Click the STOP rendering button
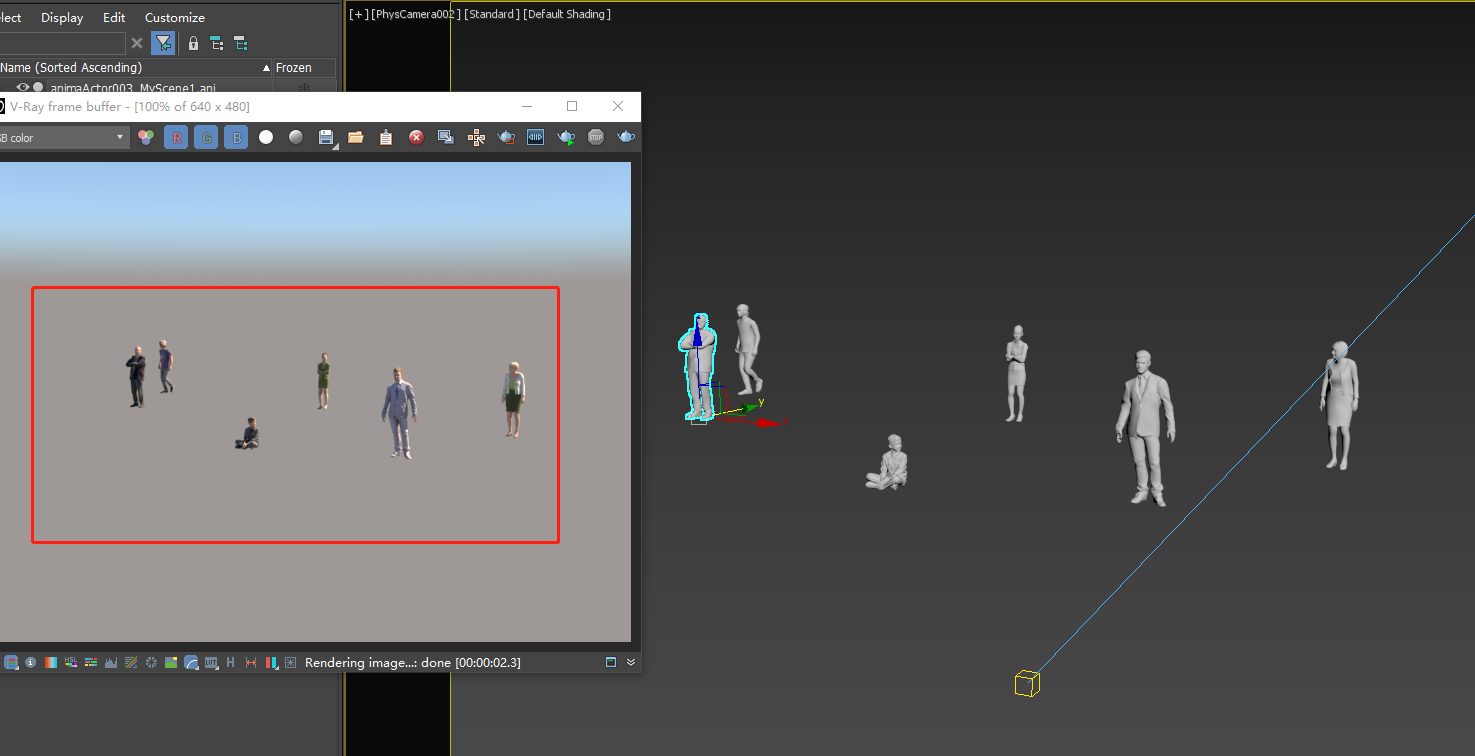Screen dimensions: 1475x756 click(596, 137)
